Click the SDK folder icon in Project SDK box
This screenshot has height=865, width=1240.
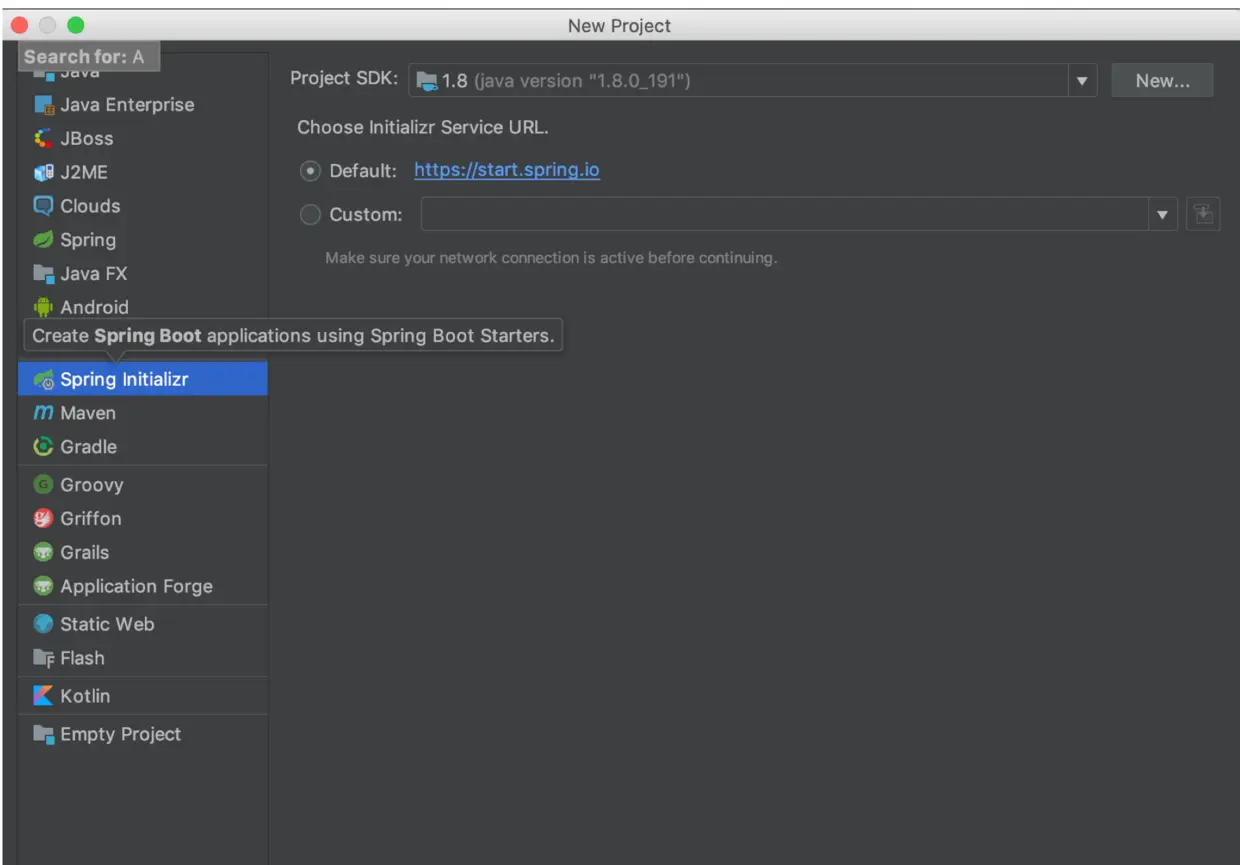tap(427, 81)
